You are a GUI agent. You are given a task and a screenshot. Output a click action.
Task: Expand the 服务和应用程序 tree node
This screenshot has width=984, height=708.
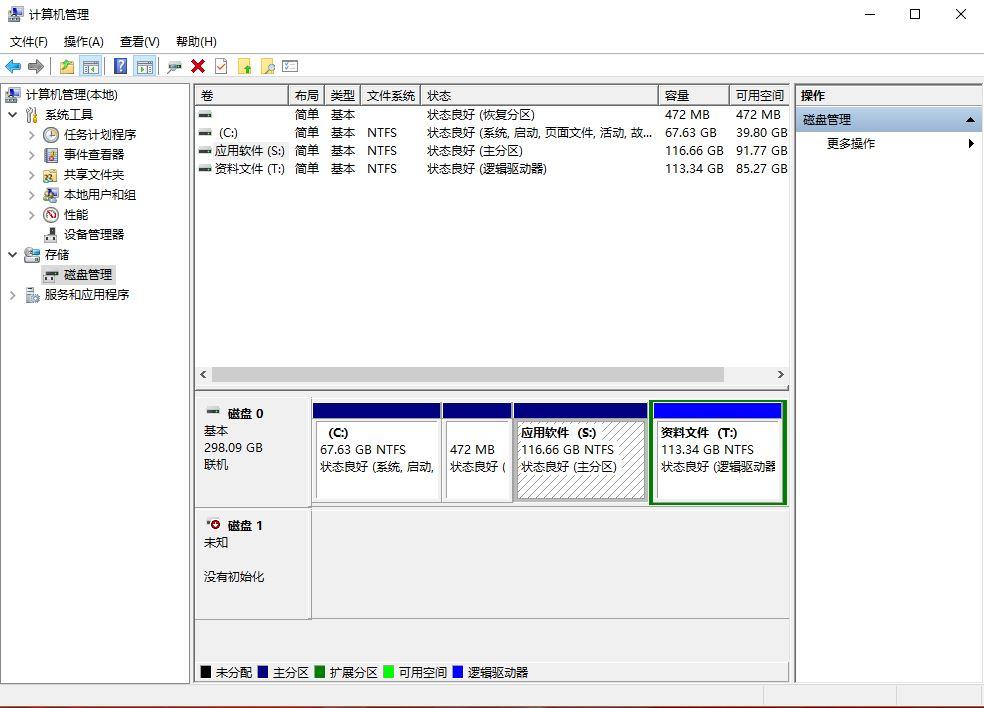coord(13,295)
